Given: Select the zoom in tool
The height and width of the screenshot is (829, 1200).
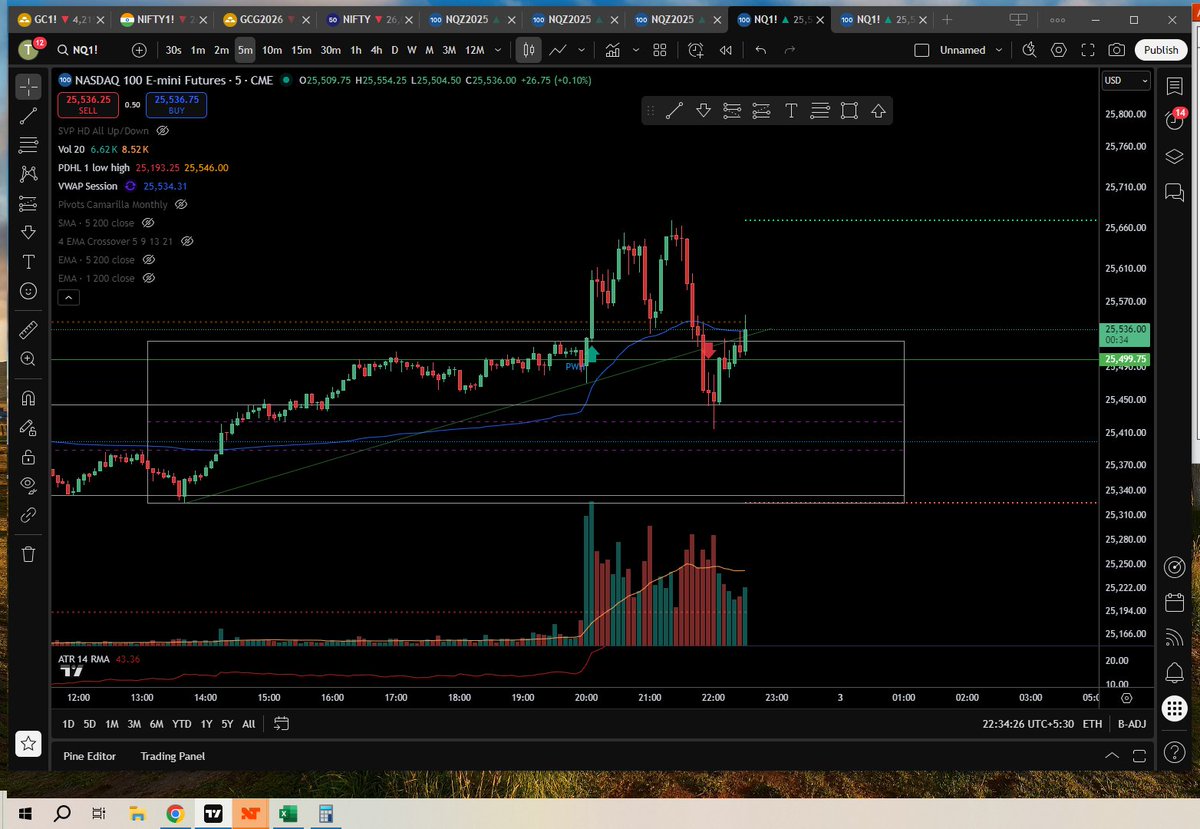Looking at the screenshot, I should (x=29, y=358).
